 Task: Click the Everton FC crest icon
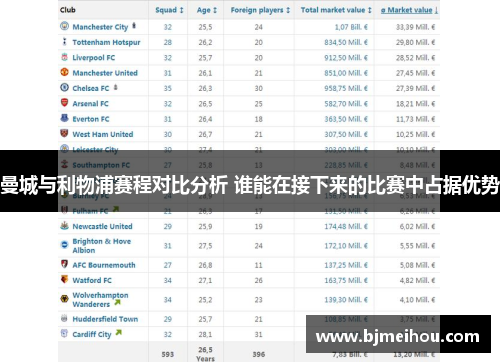click(x=64, y=118)
